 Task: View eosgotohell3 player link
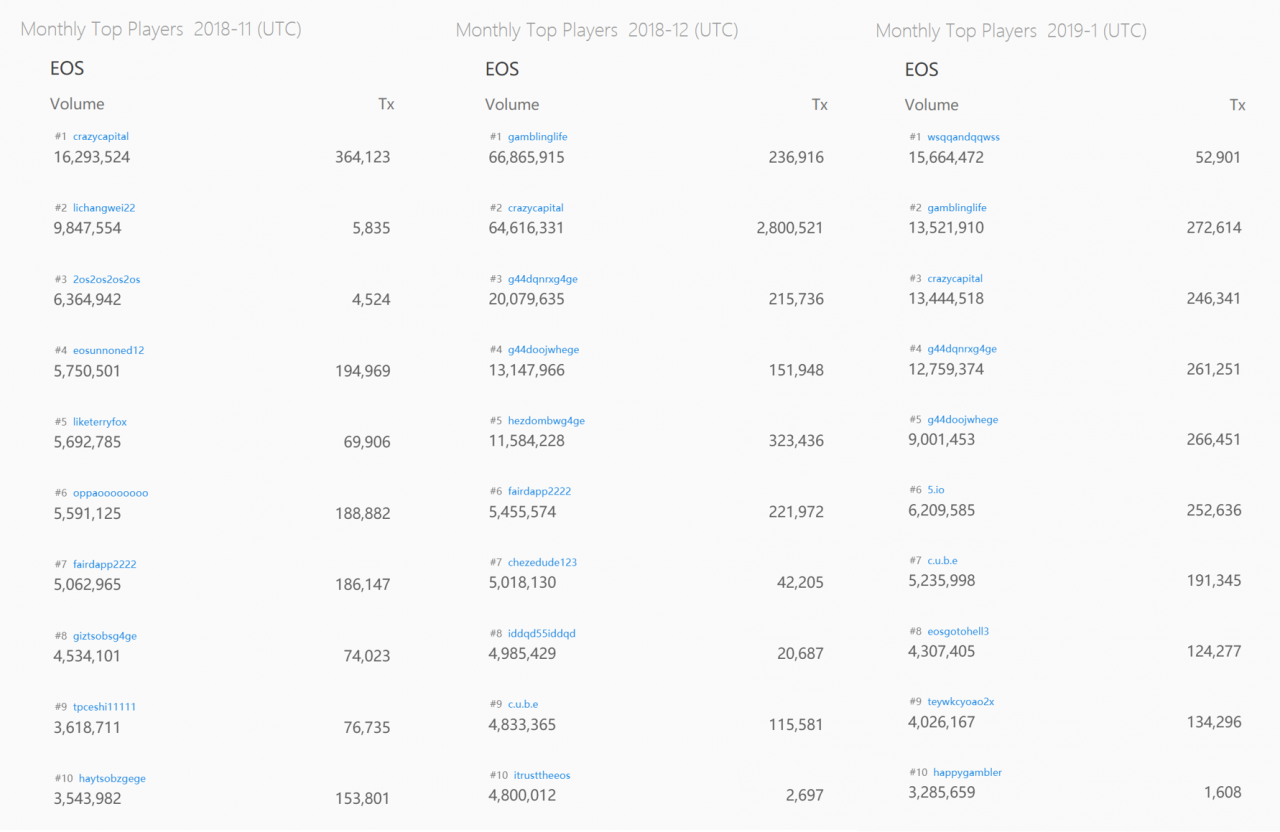click(959, 631)
